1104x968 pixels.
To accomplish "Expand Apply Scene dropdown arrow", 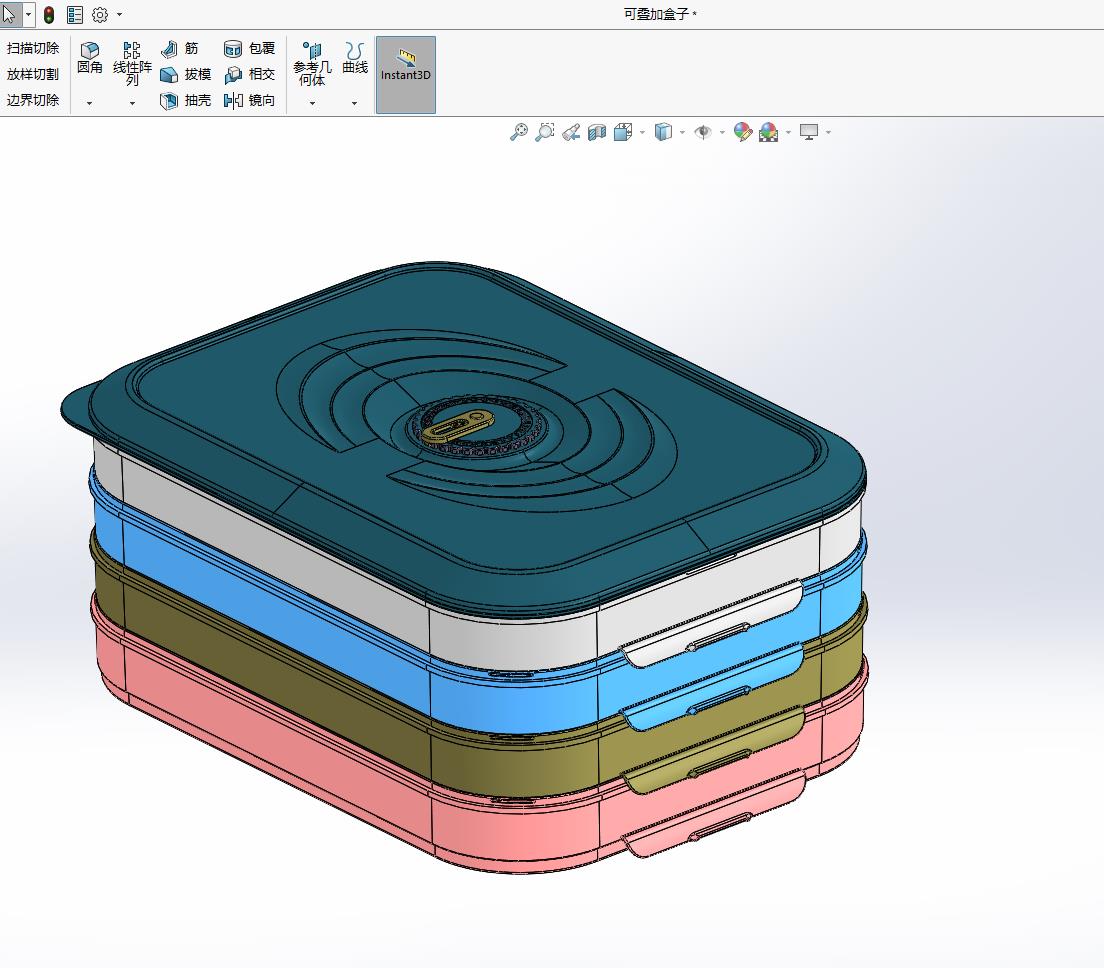I will (x=788, y=132).
